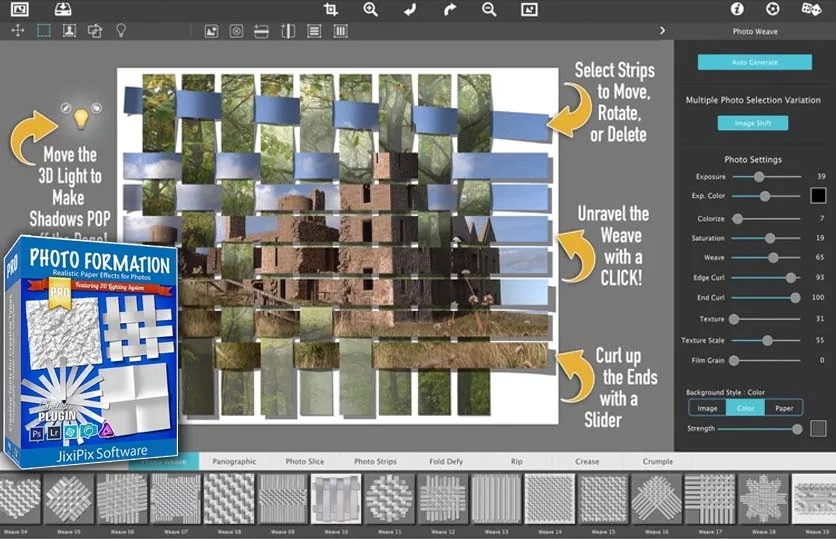836x539 pixels.
Task: Choose the rectangle selection tool
Action: [44, 31]
